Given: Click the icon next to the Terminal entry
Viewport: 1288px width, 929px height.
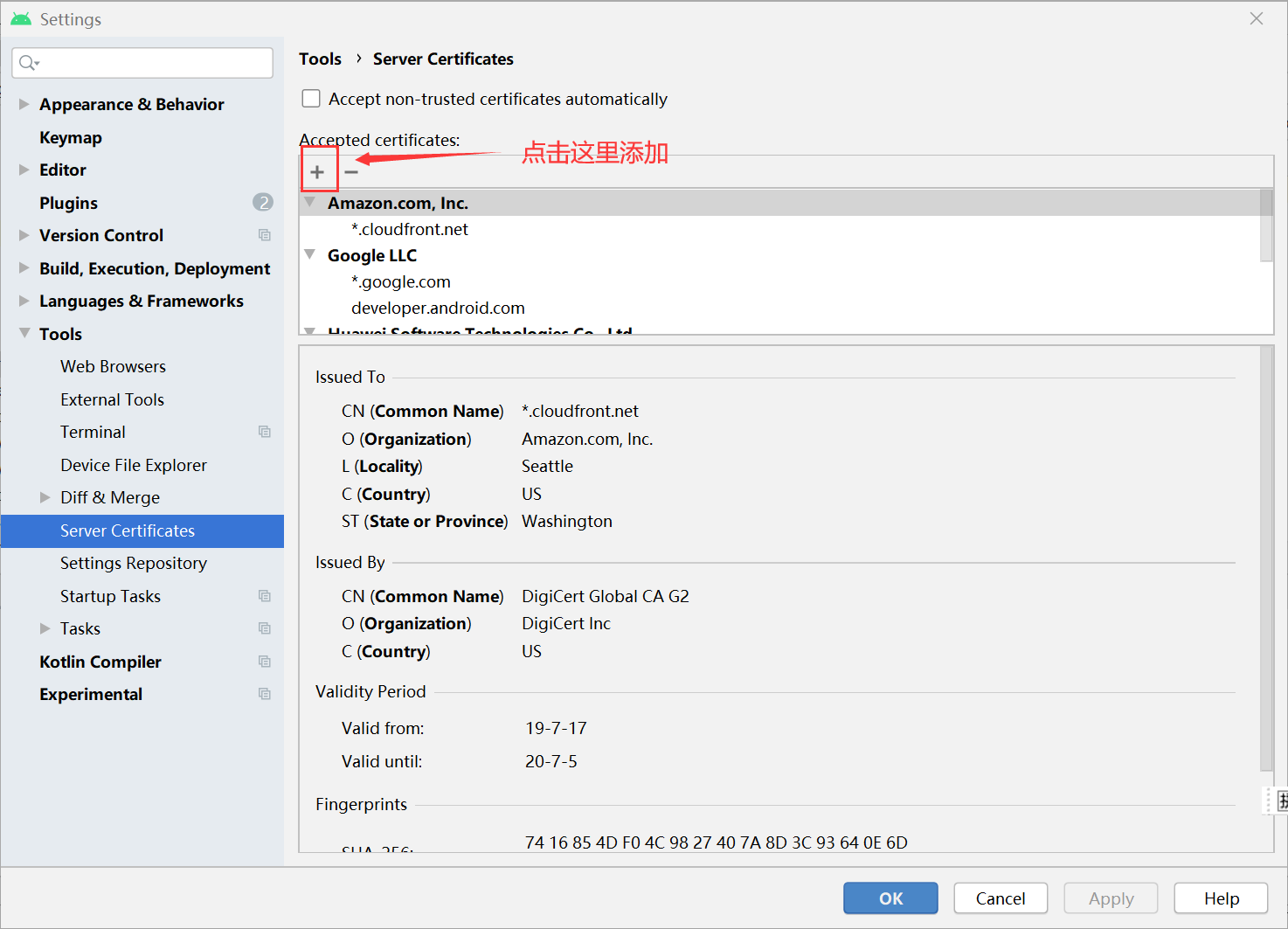Looking at the screenshot, I should tap(265, 431).
